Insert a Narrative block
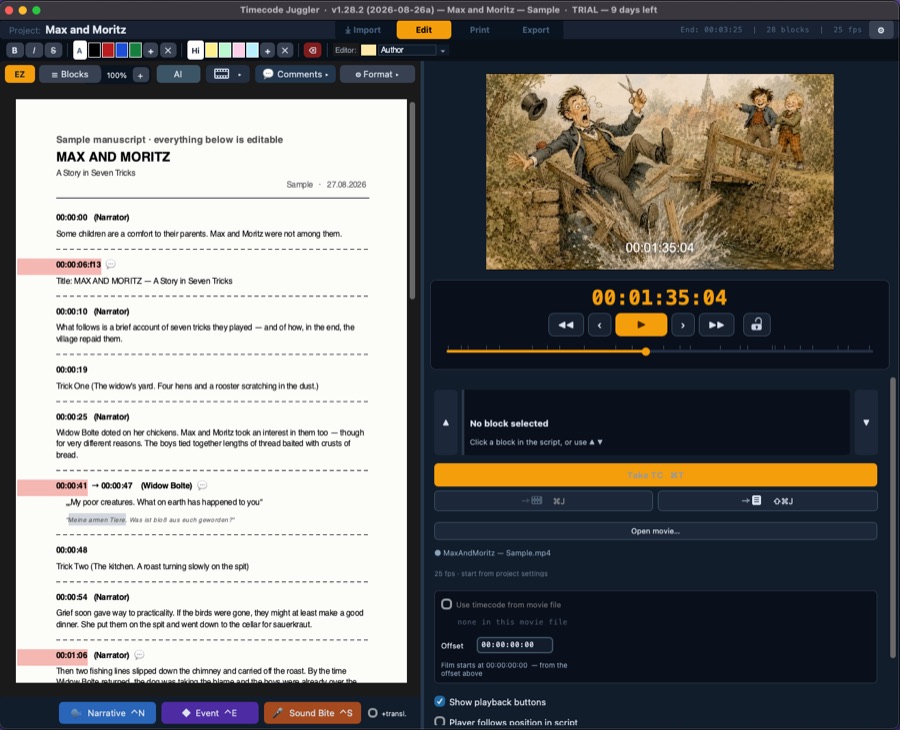900x730 pixels. (107, 713)
